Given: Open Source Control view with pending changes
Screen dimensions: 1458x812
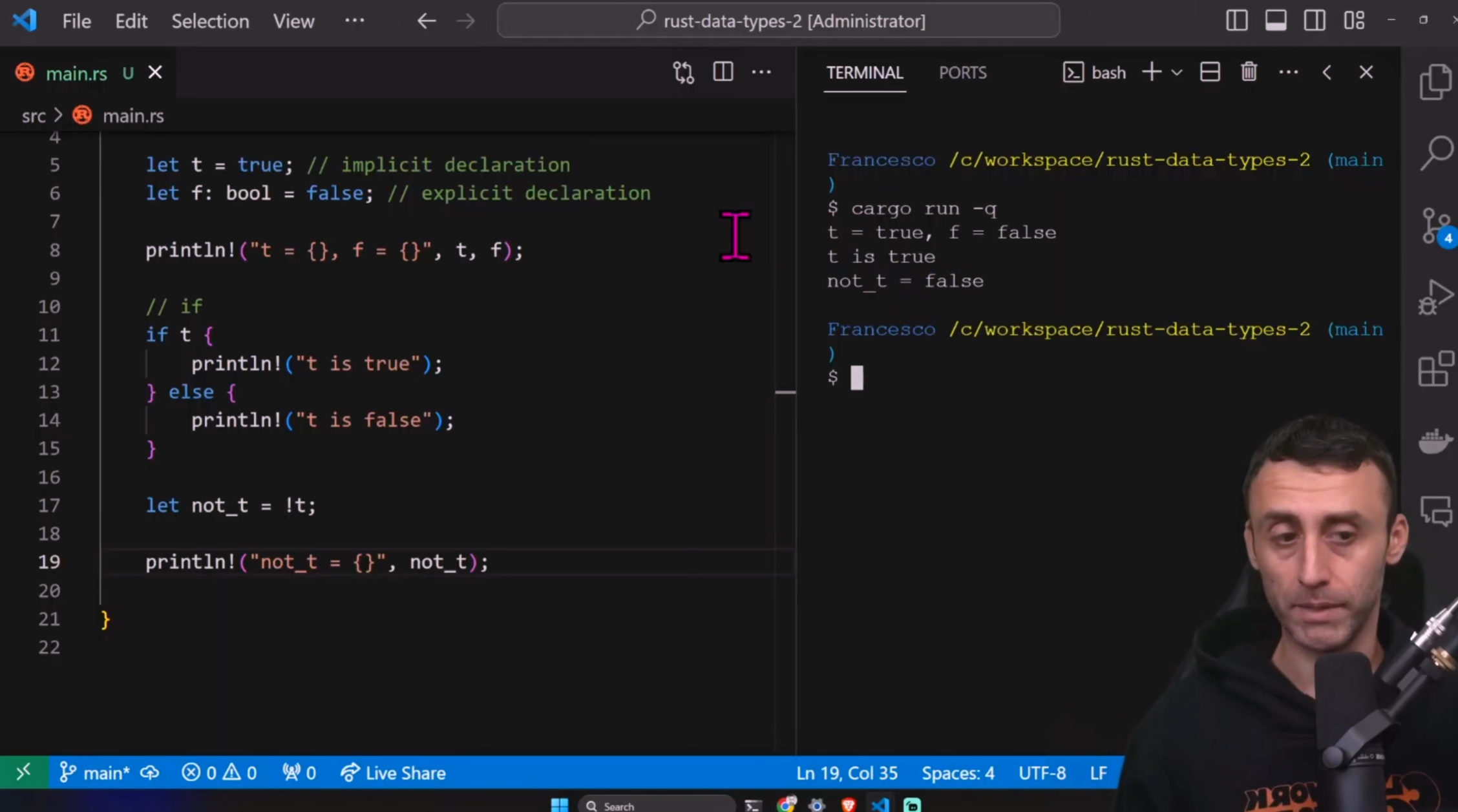Looking at the screenshot, I should pyautogui.click(x=1436, y=226).
